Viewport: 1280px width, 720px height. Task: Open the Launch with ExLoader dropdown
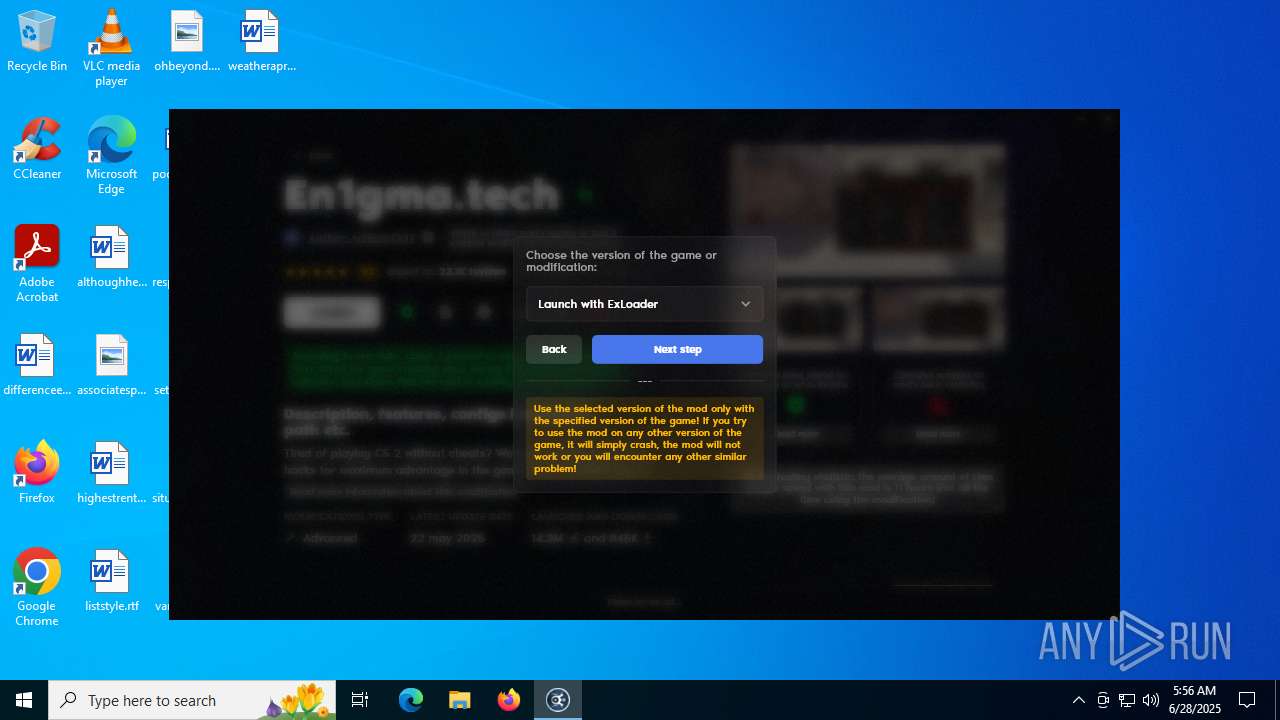[644, 304]
